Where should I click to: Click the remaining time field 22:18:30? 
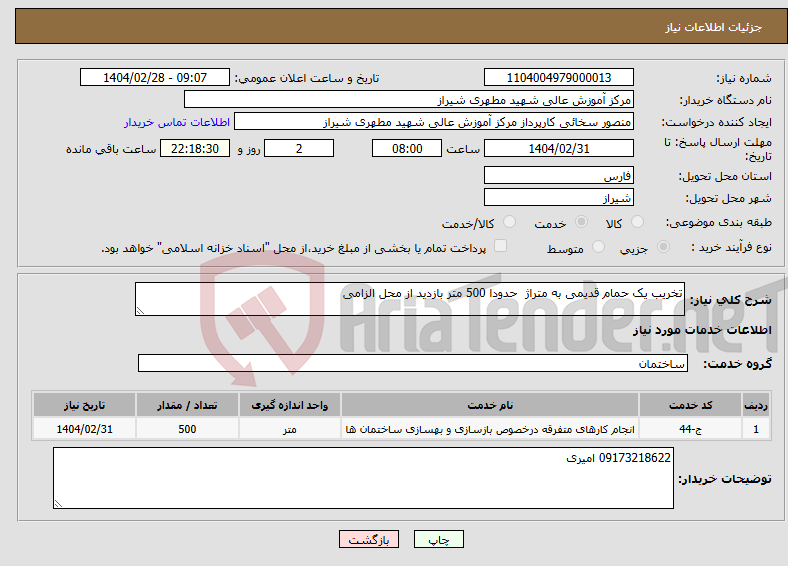click(195, 148)
